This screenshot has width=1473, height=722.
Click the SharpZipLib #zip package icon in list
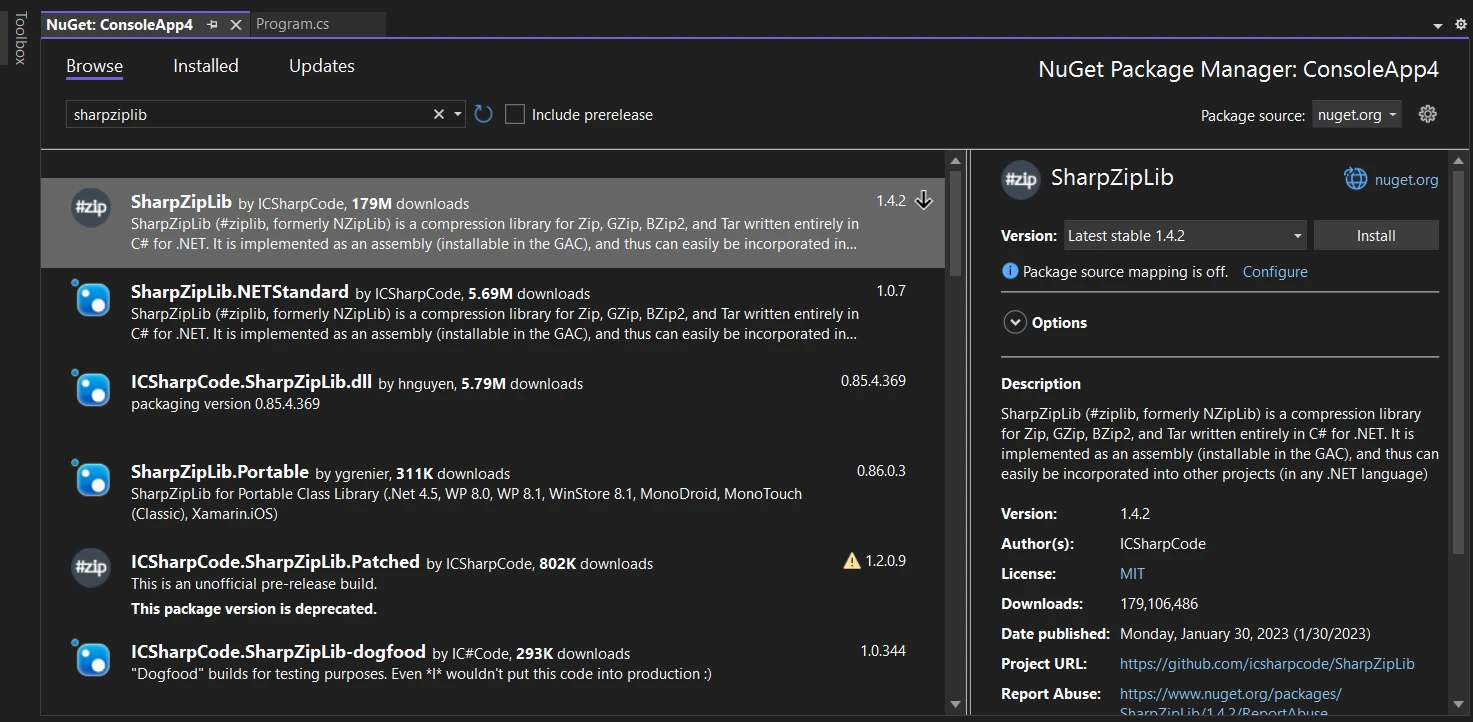91,208
